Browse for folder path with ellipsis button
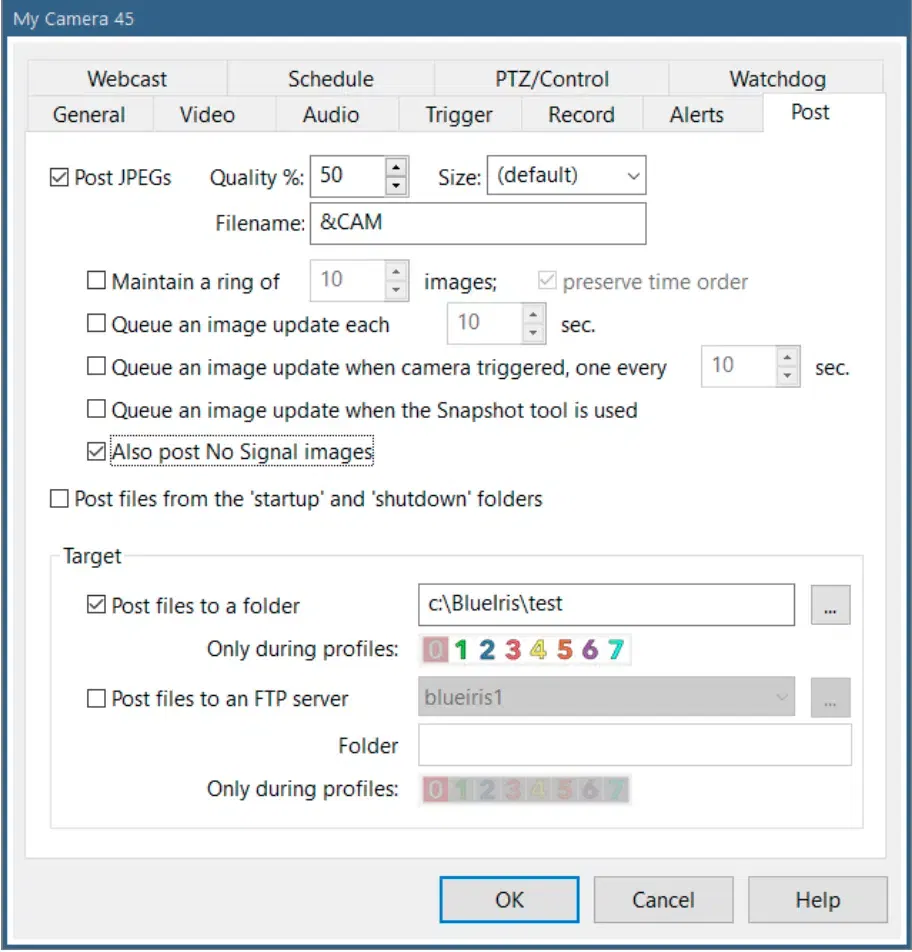 (x=830, y=606)
